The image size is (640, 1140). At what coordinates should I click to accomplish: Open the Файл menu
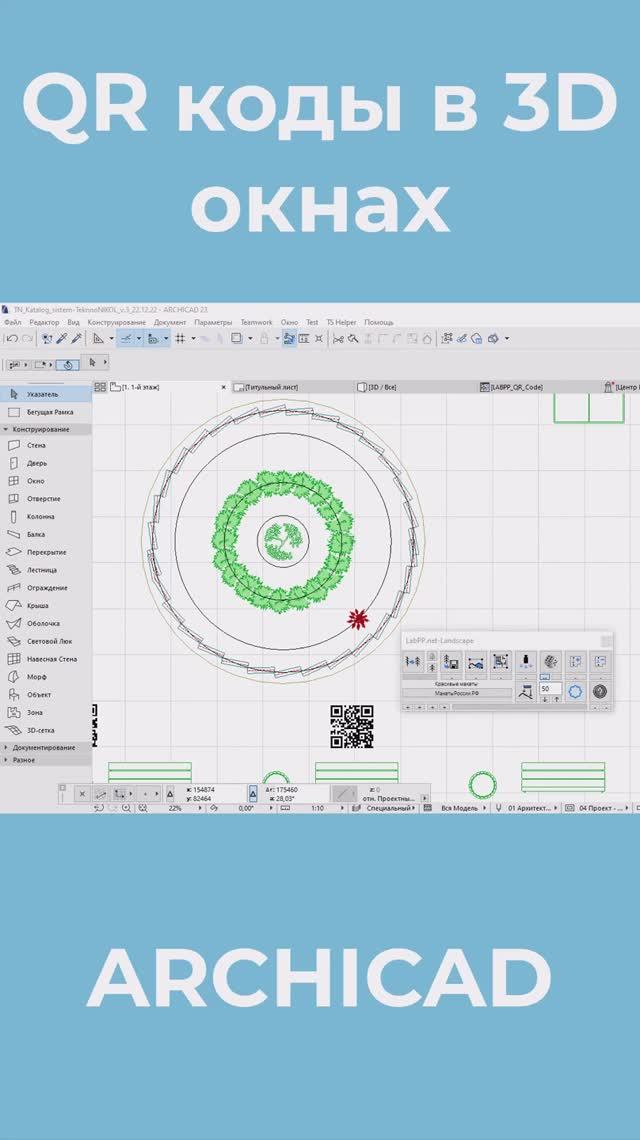(12, 322)
